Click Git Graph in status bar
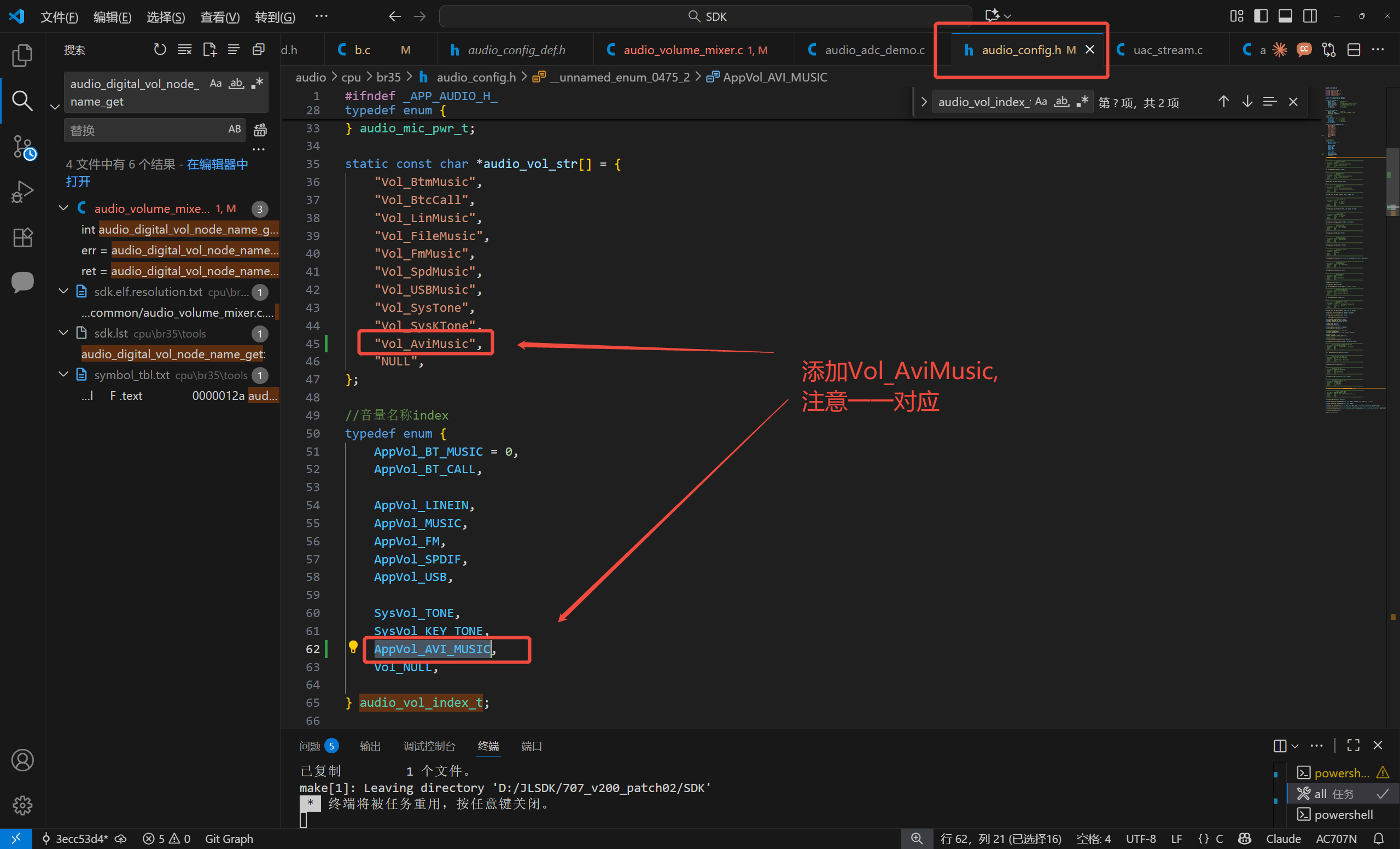The height and width of the screenshot is (849, 1400). pos(229,839)
